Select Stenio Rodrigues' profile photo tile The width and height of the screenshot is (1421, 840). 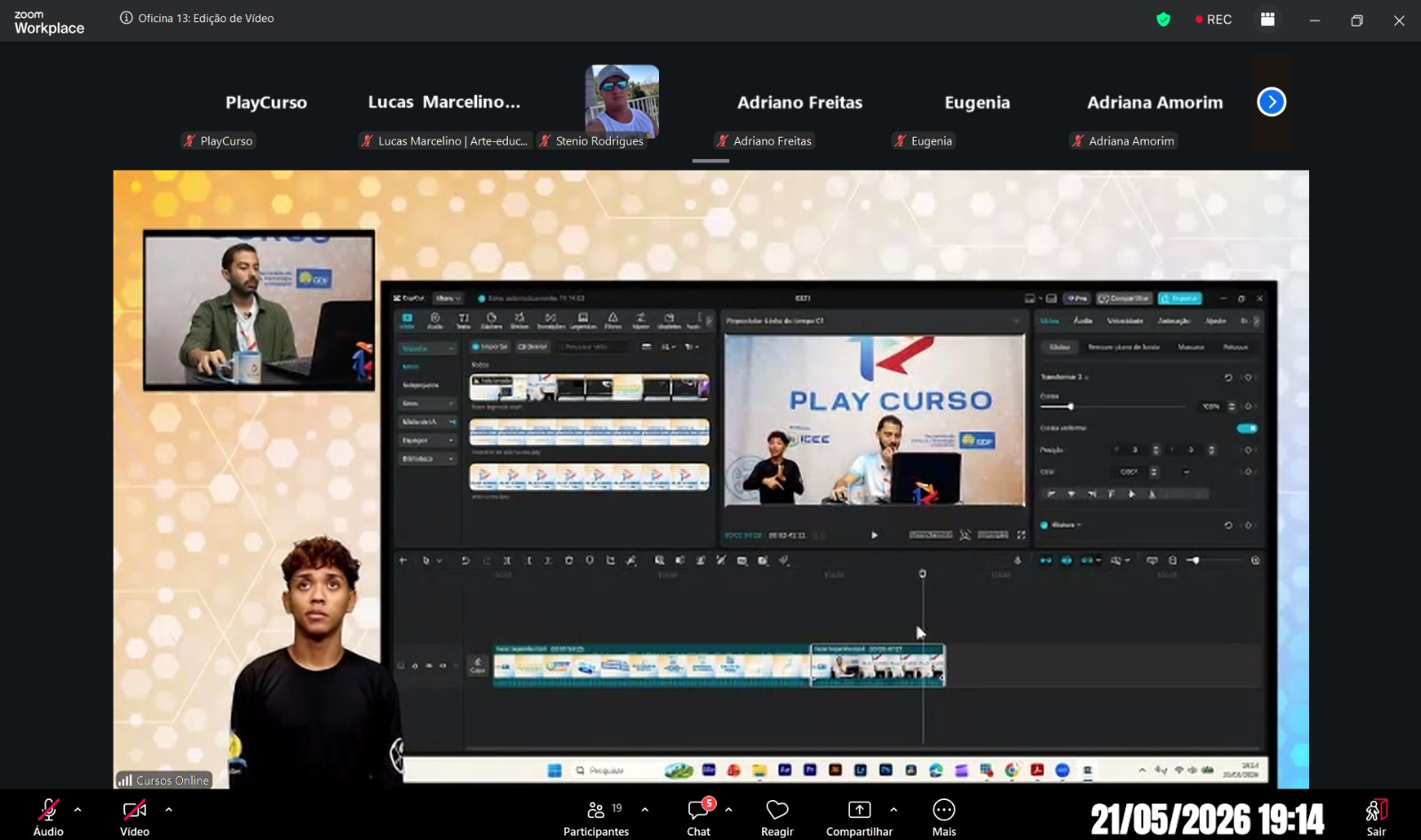(x=622, y=100)
